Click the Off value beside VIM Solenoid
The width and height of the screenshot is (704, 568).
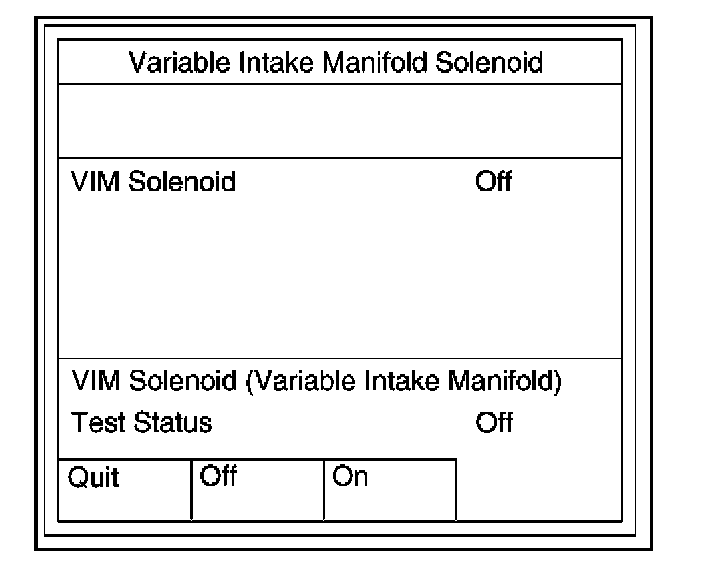coord(494,182)
